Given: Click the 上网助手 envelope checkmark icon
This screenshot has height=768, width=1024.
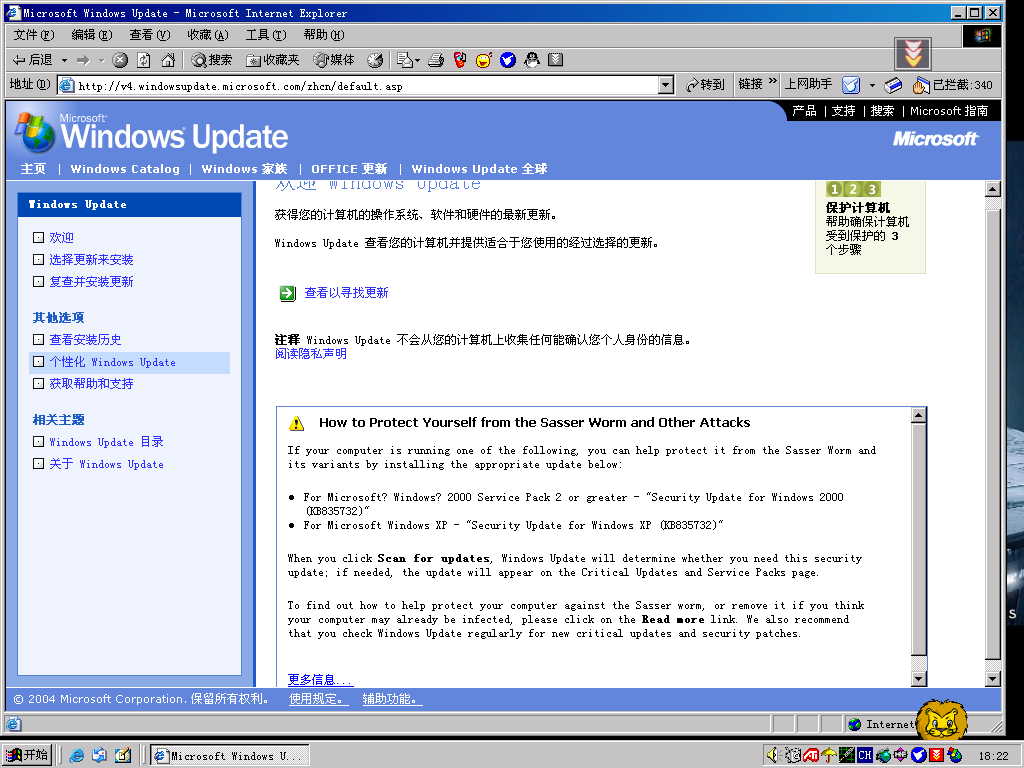Looking at the screenshot, I should pyautogui.click(x=851, y=85).
